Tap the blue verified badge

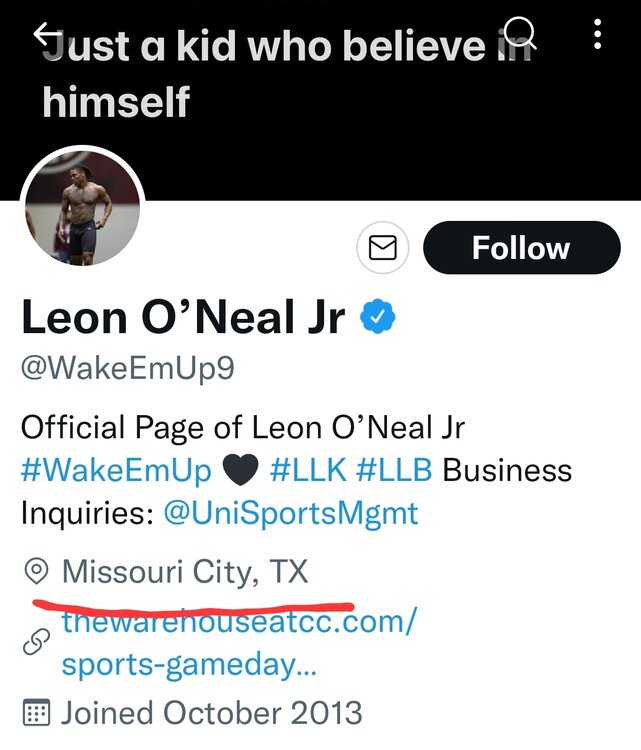click(378, 318)
